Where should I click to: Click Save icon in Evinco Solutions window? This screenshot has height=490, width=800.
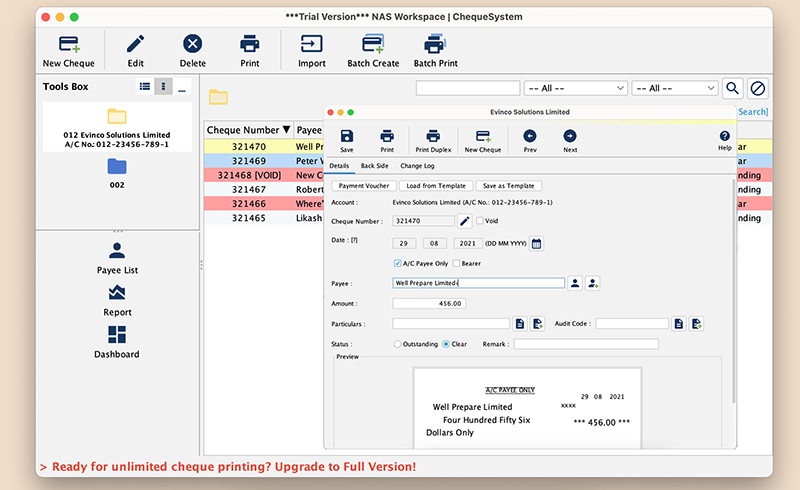click(x=347, y=136)
